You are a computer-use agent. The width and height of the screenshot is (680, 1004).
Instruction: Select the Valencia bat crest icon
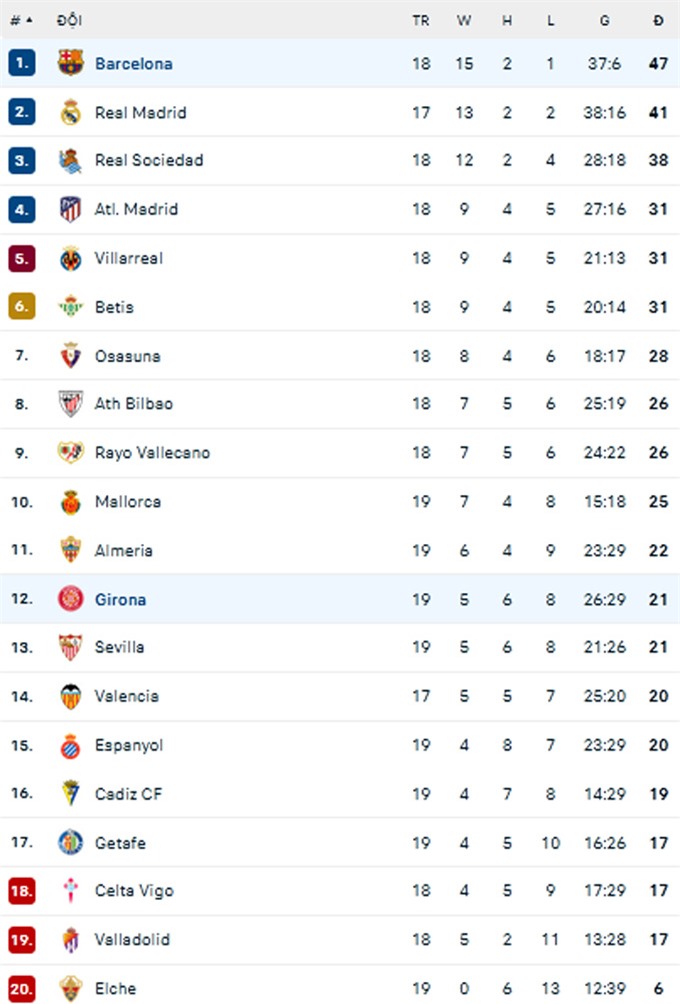point(70,697)
